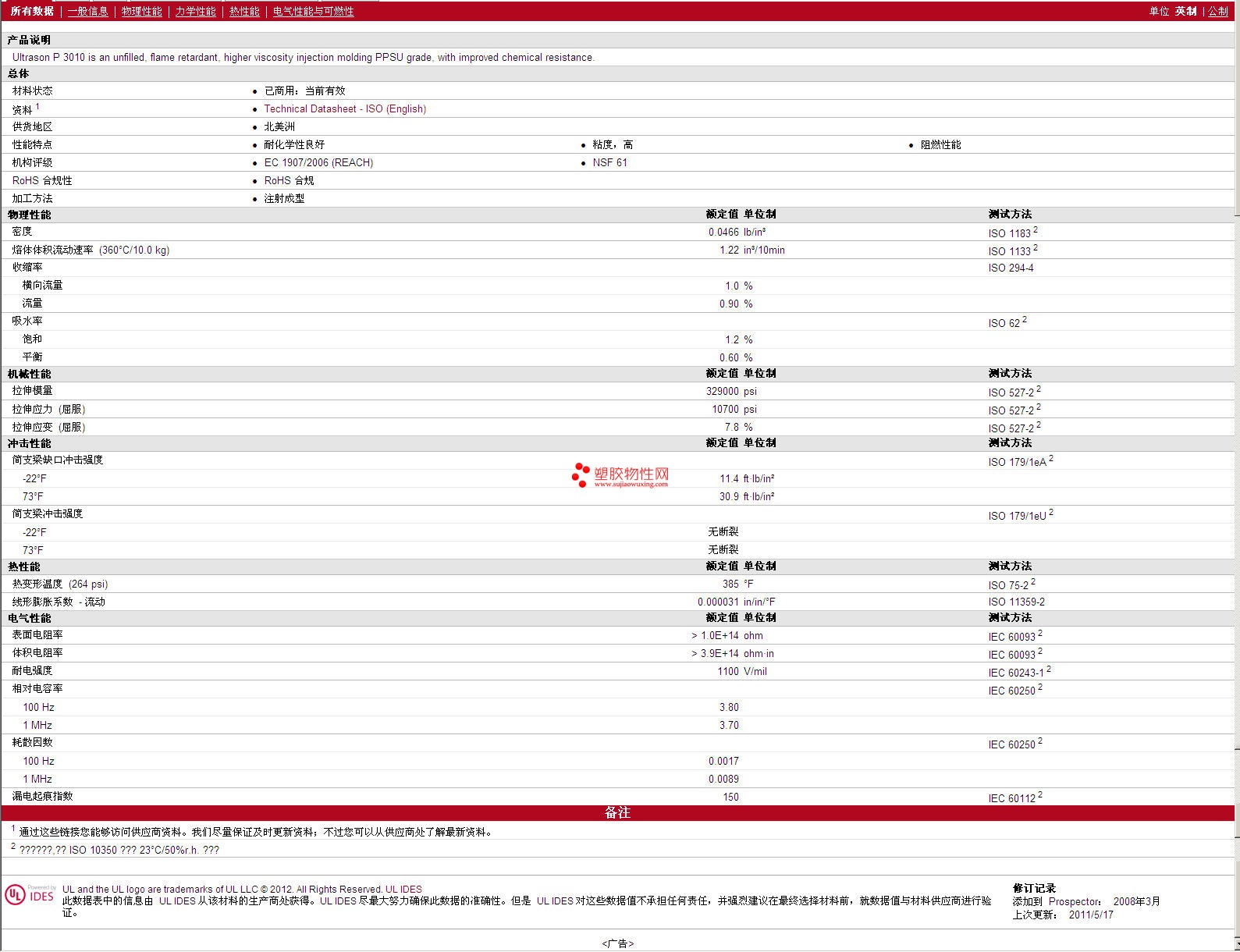Click the ISO 1183 test method
Screen dimensions: 1240x952
(1009, 233)
